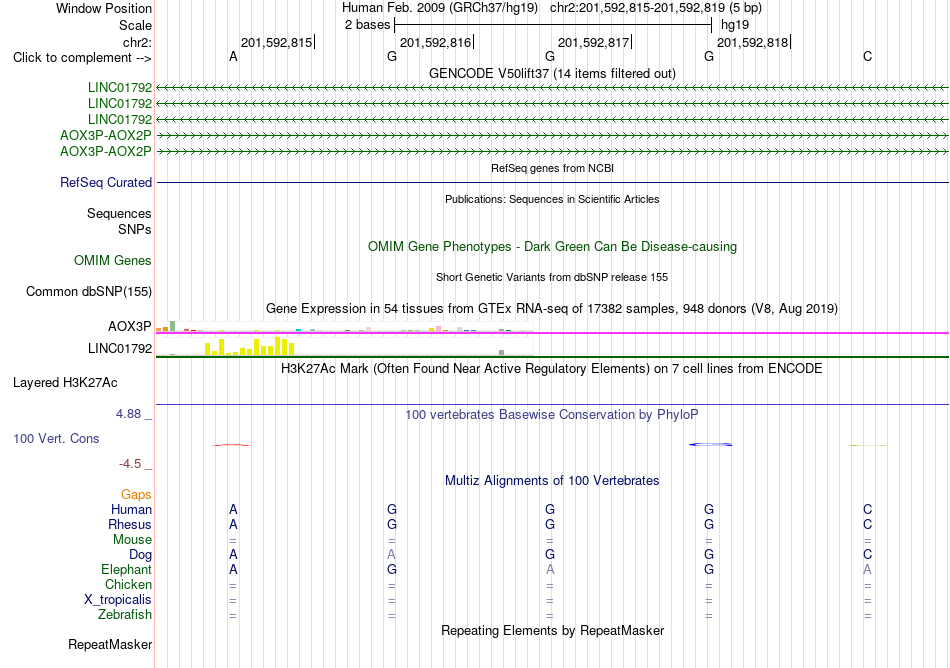
Task: Click the 'X_tropicalis' alignment species label
Action: point(118,600)
